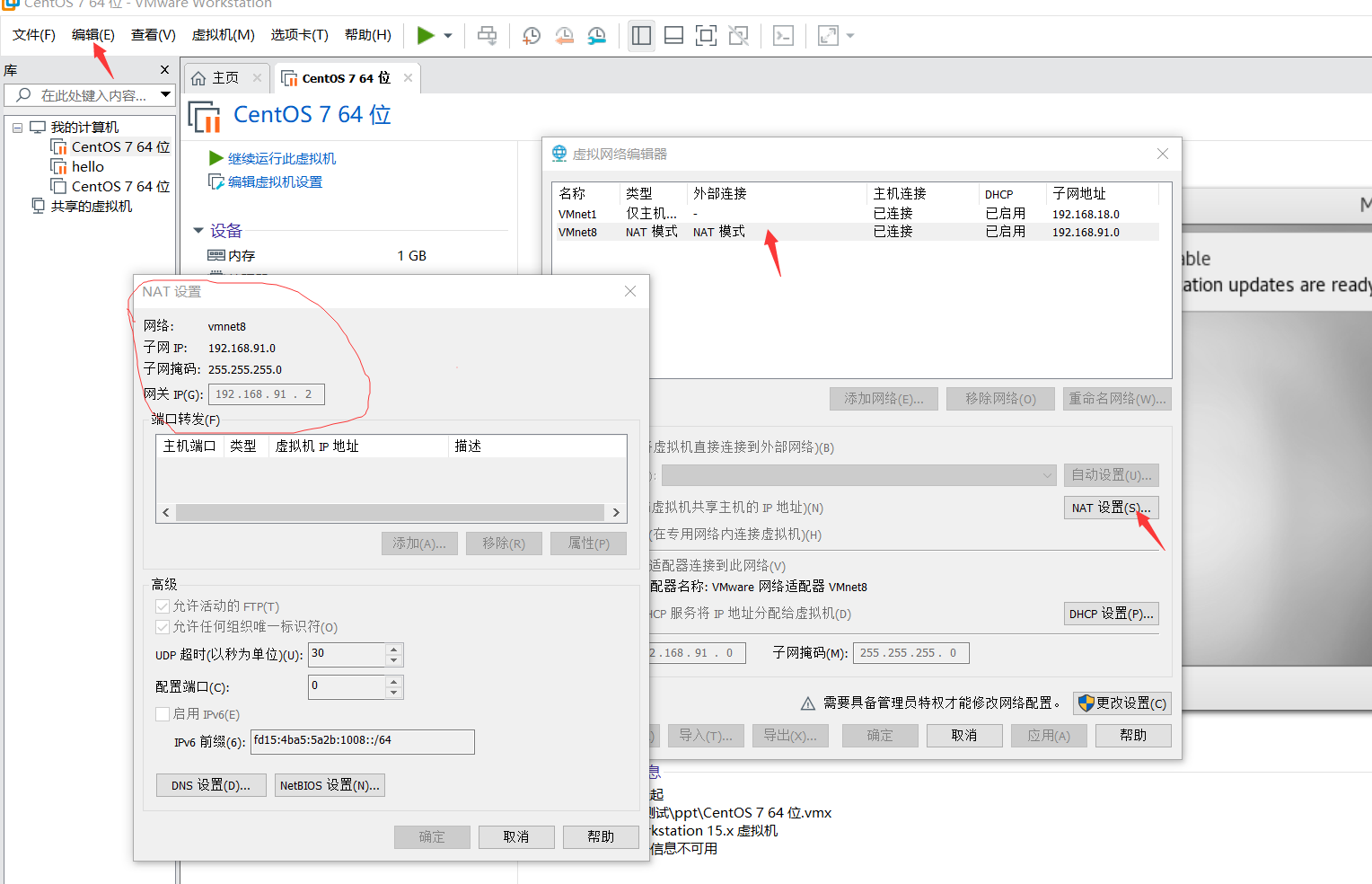Toggle 允许任何组织唯一标识符(O) checkbox

(x=163, y=627)
